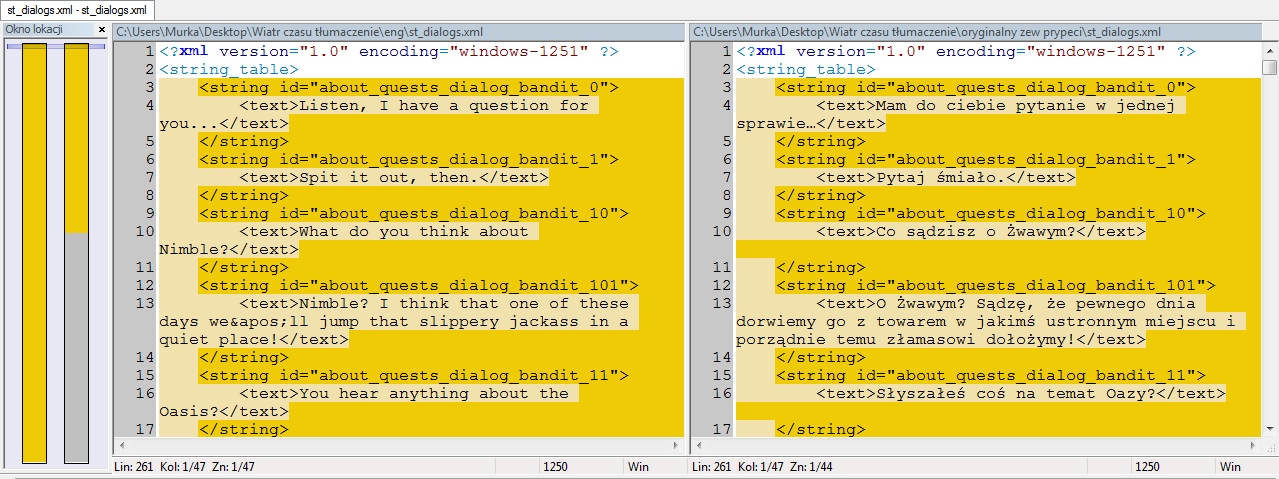Click the line 'Listen, I have a question for'
This screenshot has height=479, width=1279.
click(419, 105)
